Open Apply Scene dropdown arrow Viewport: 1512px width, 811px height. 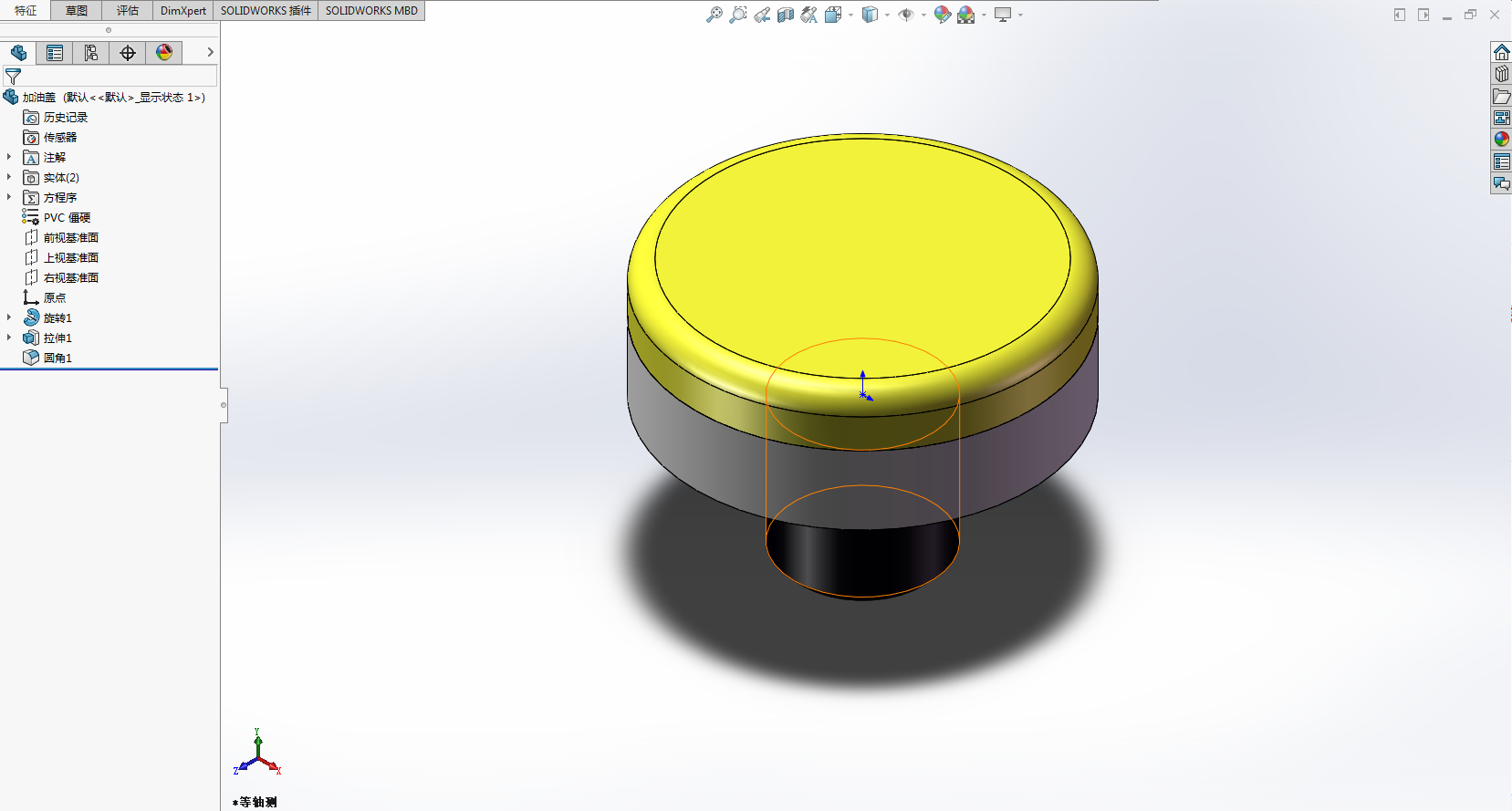[984, 15]
